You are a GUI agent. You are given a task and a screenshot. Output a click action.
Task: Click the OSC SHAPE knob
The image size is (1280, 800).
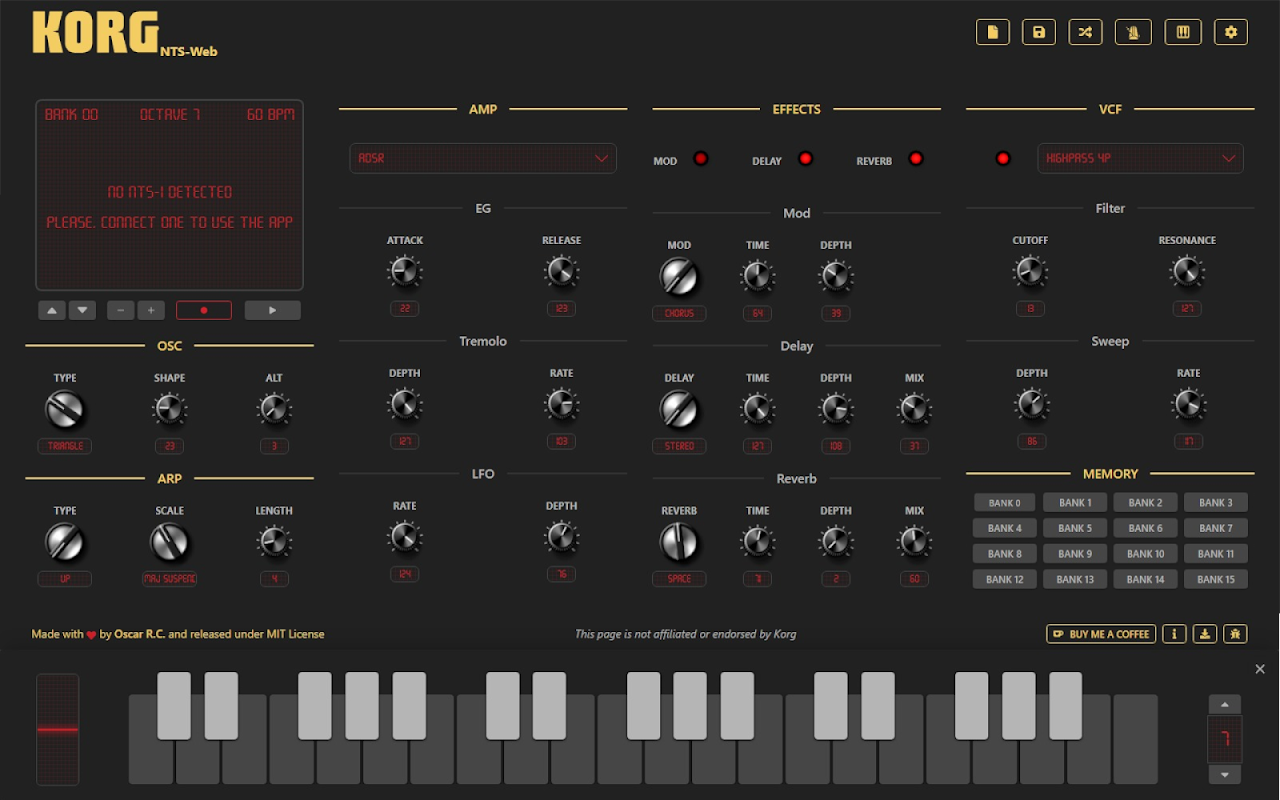pyautogui.click(x=169, y=409)
